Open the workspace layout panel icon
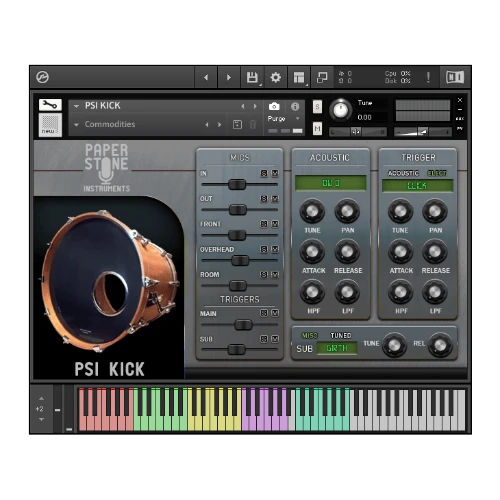The height and width of the screenshot is (500, 500). 299,77
